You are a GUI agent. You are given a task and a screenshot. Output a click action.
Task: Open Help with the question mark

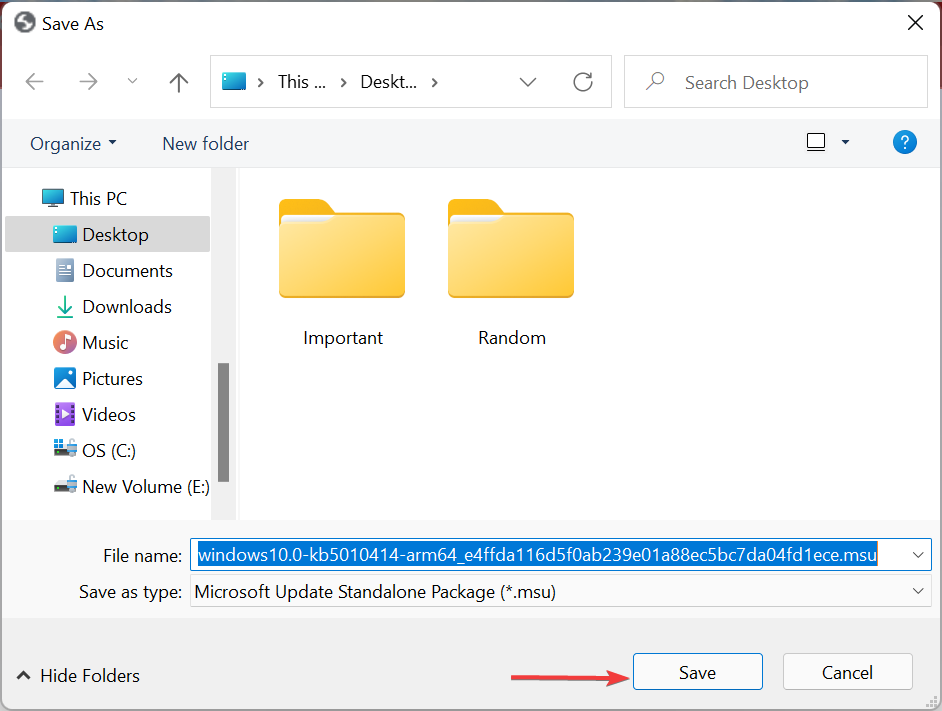pos(904,142)
